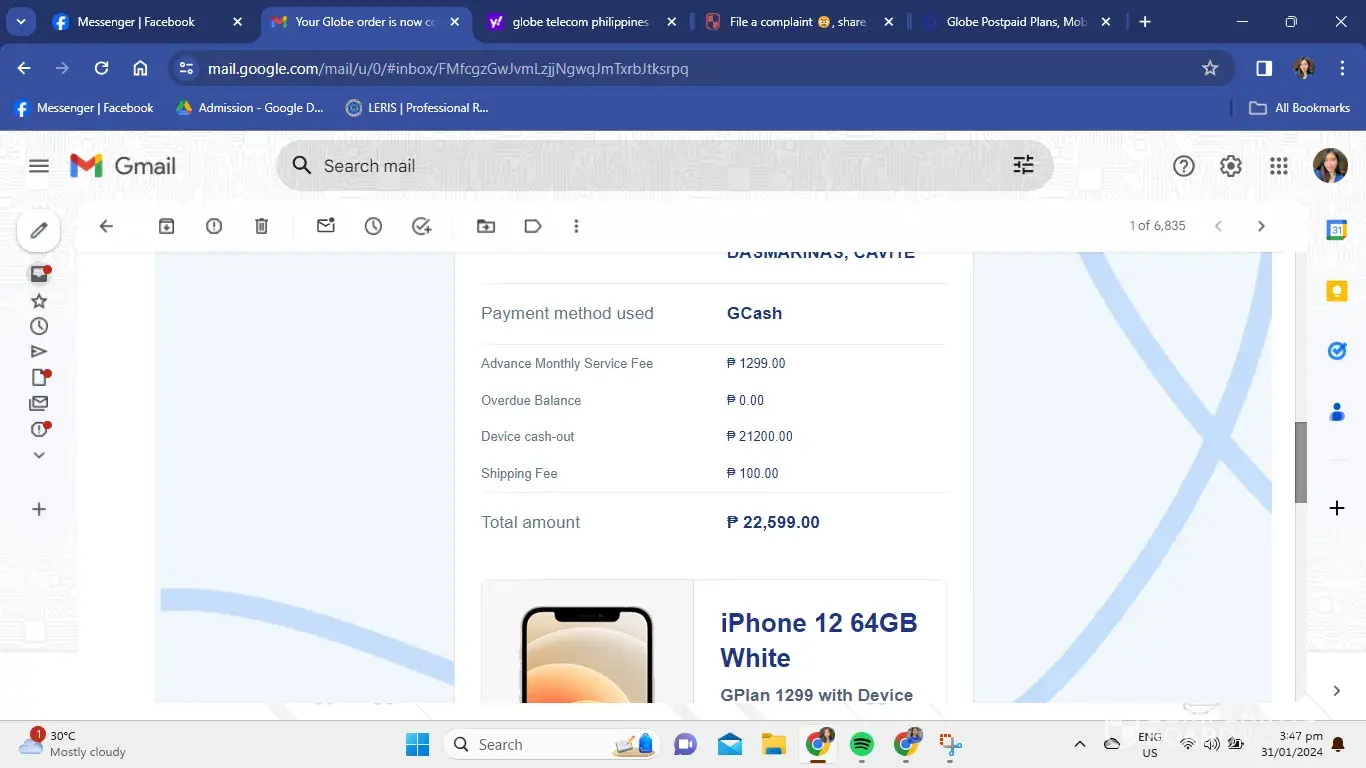
Task: Open File Explorer from the taskbar
Action: [773, 744]
